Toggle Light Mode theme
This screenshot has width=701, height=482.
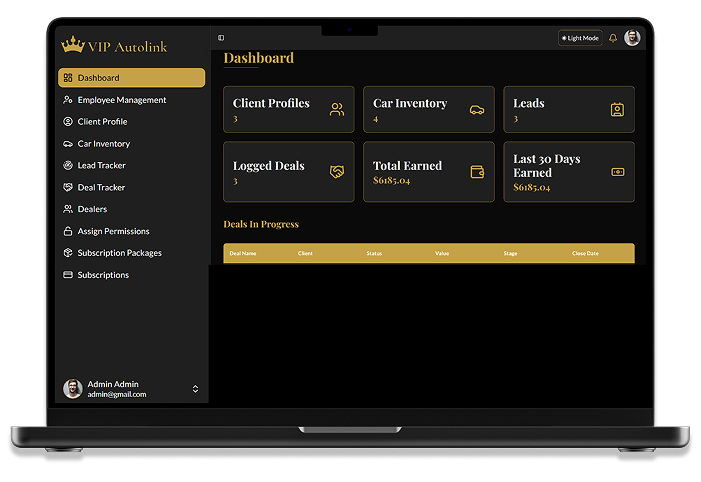(x=580, y=38)
